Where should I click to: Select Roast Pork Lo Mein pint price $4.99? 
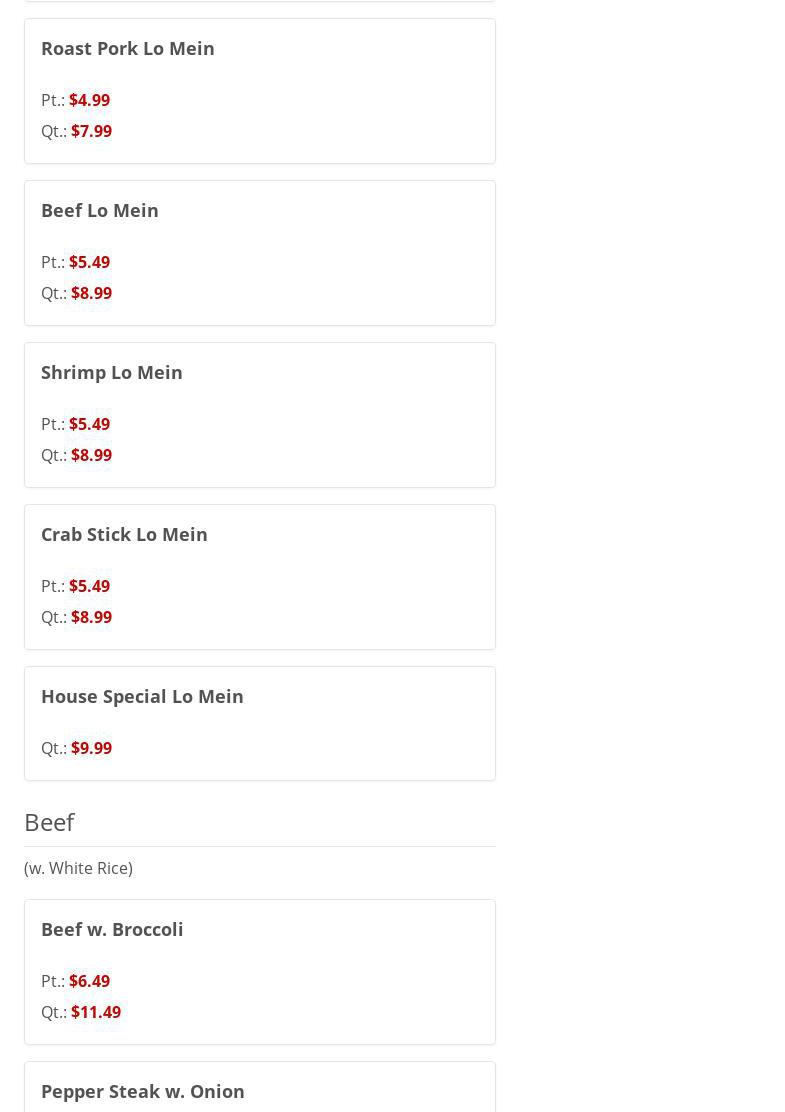tap(89, 100)
